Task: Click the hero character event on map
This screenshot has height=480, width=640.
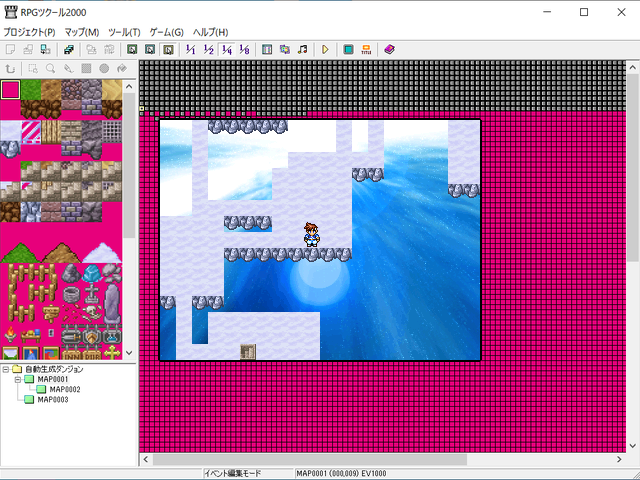Action: (312, 234)
